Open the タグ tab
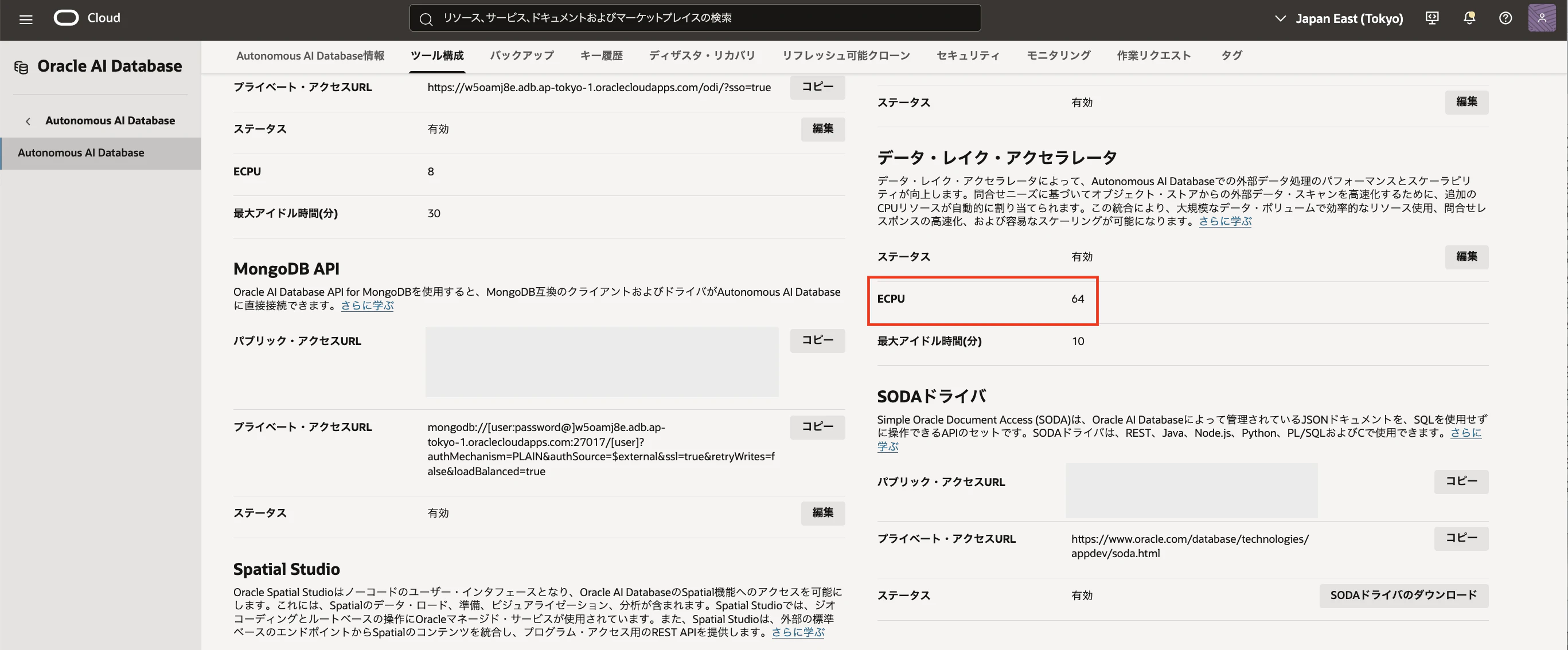 pos(1231,56)
